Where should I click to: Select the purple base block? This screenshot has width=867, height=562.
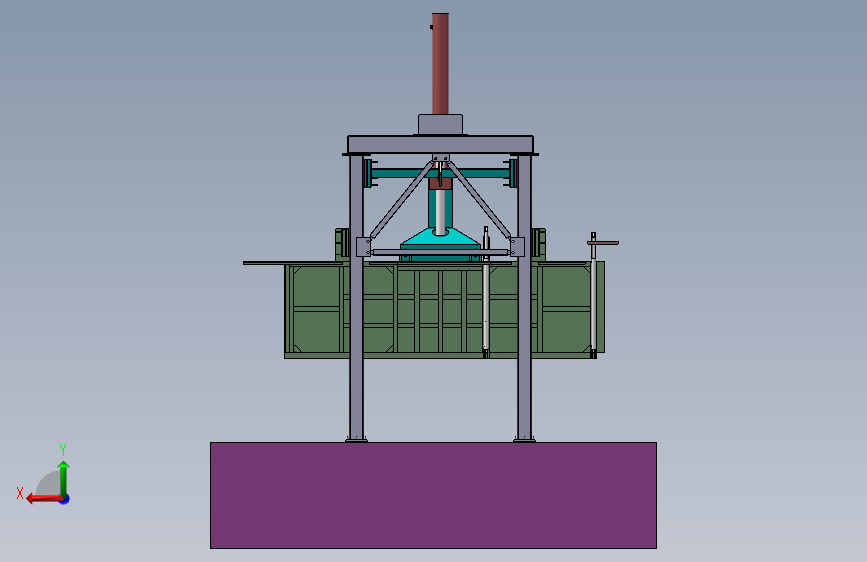tap(433, 495)
